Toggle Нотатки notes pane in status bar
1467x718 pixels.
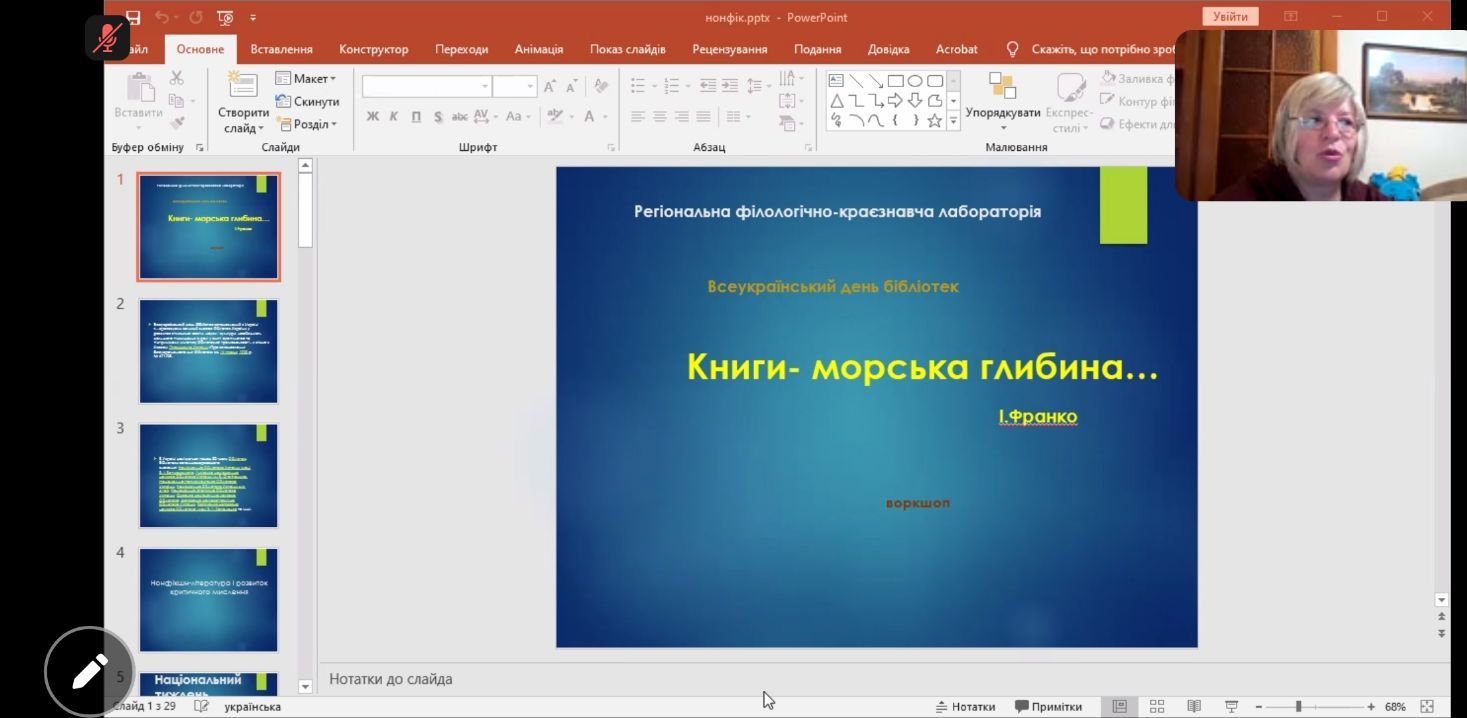click(965, 706)
